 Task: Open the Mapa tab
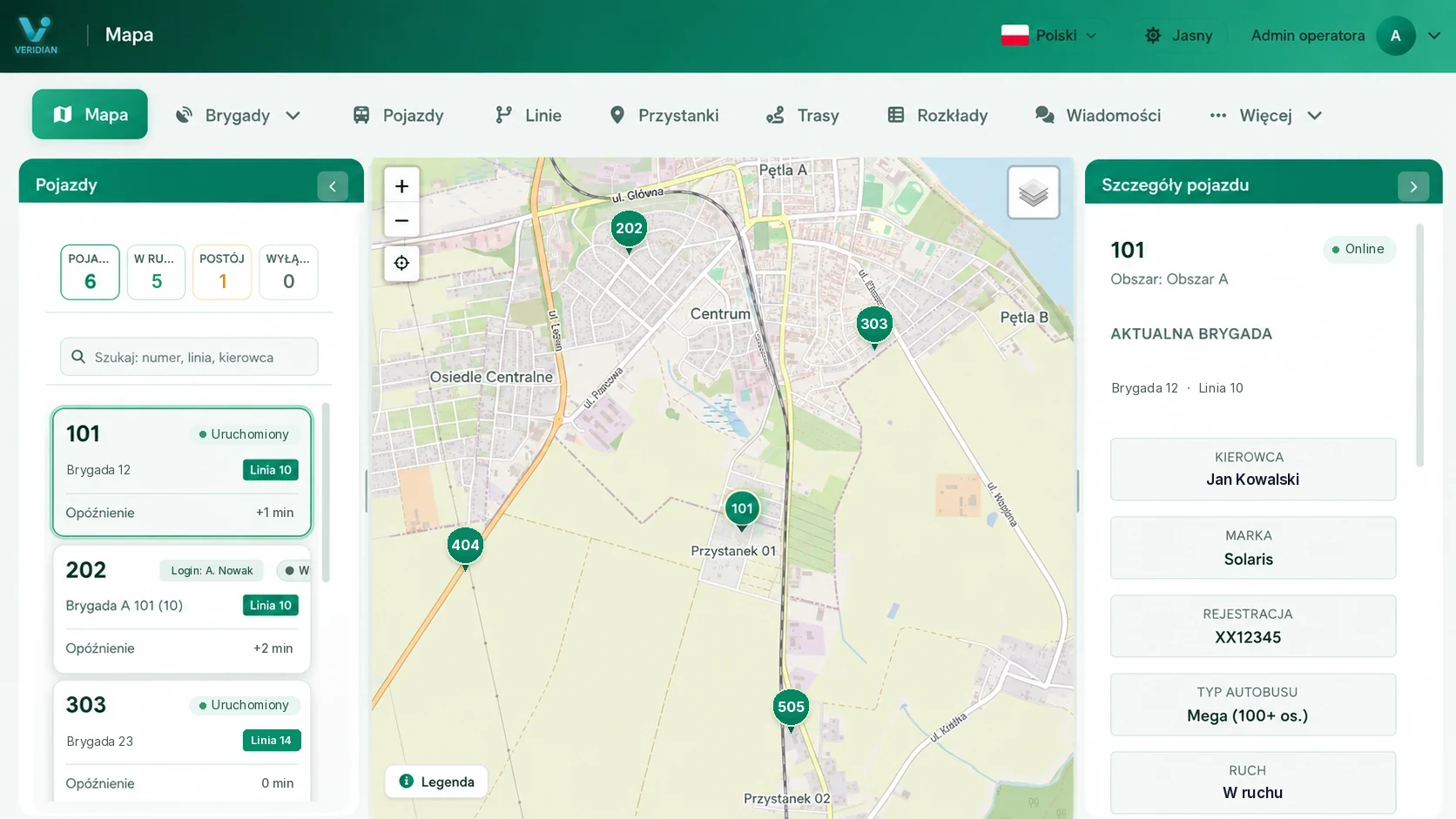(x=90, y=114)
